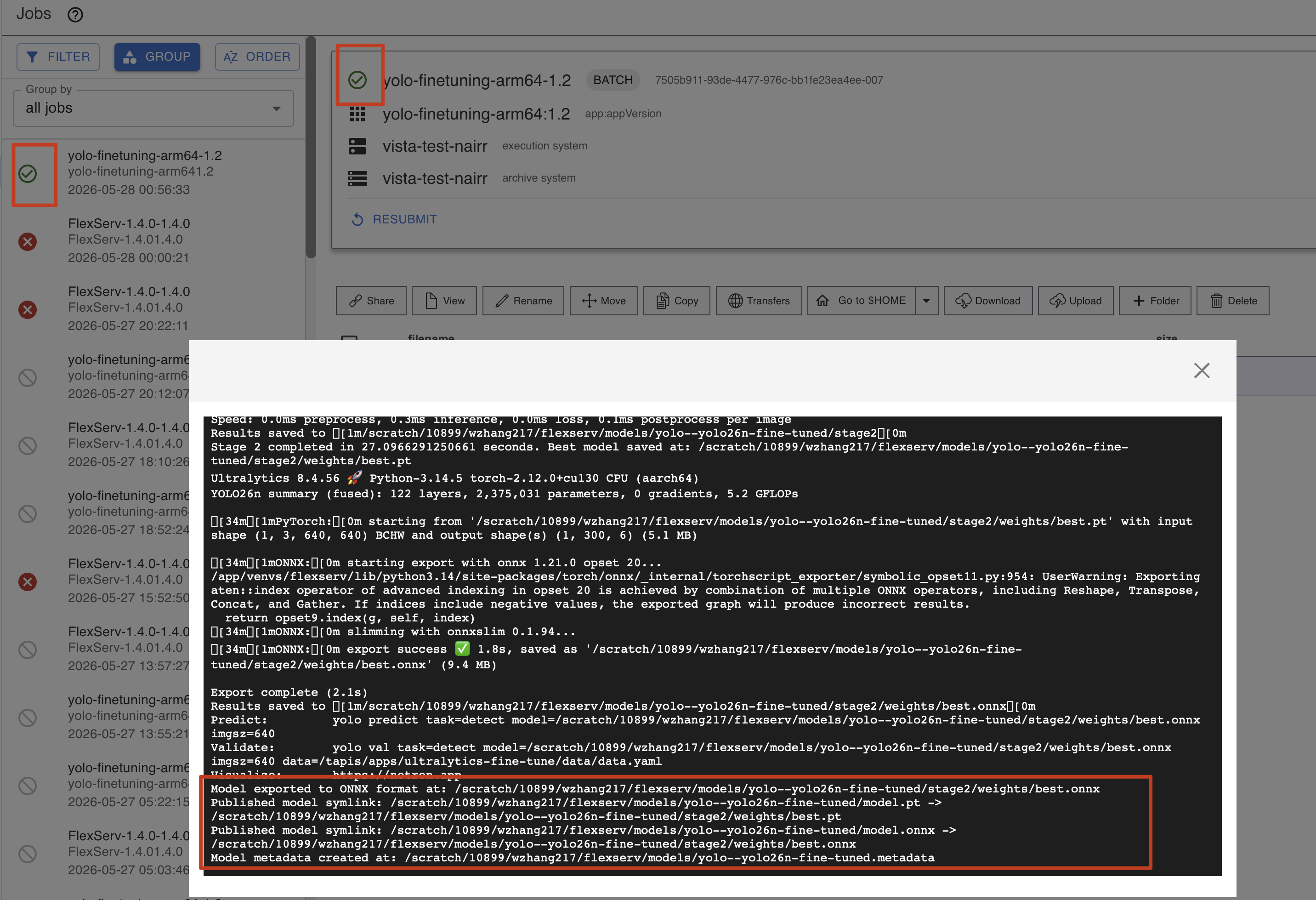Click the Share toolbar button
Image resolution: width=1316 pixels, height=900 pixels.
point(371,301)
